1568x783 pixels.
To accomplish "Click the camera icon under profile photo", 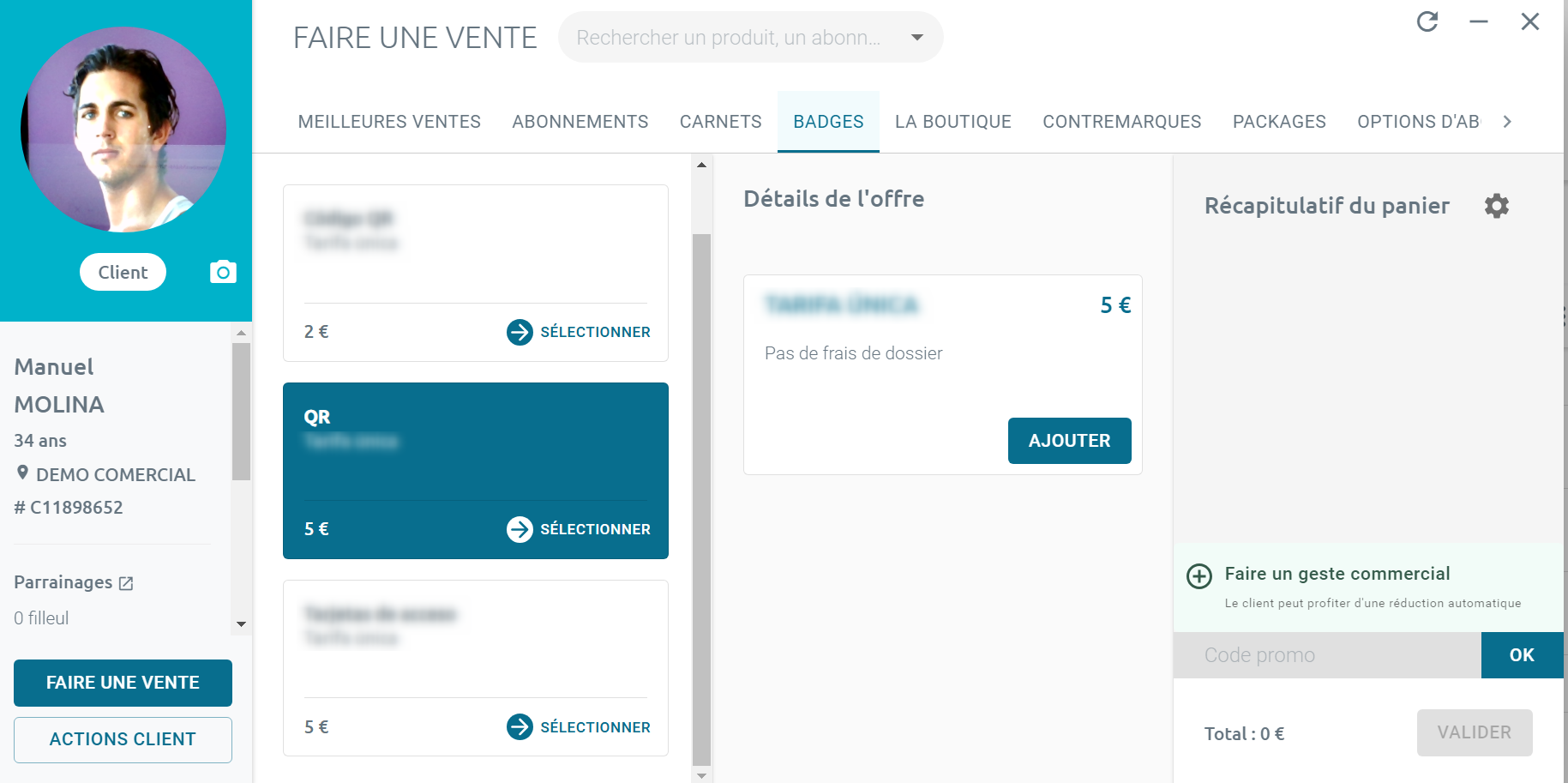I will coord(223,272).
